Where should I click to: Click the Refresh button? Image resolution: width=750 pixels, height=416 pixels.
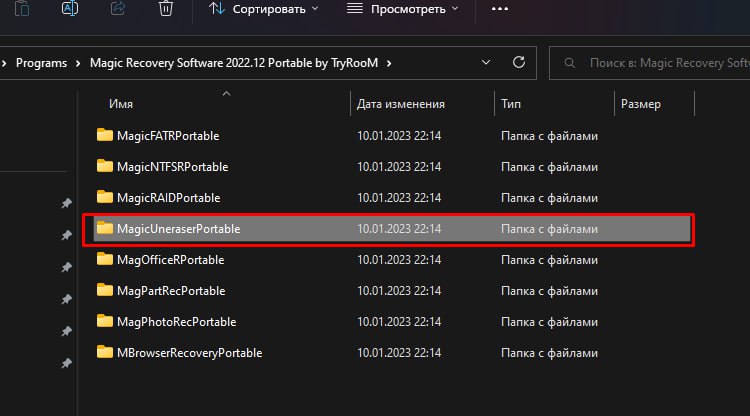click(519, 62)
